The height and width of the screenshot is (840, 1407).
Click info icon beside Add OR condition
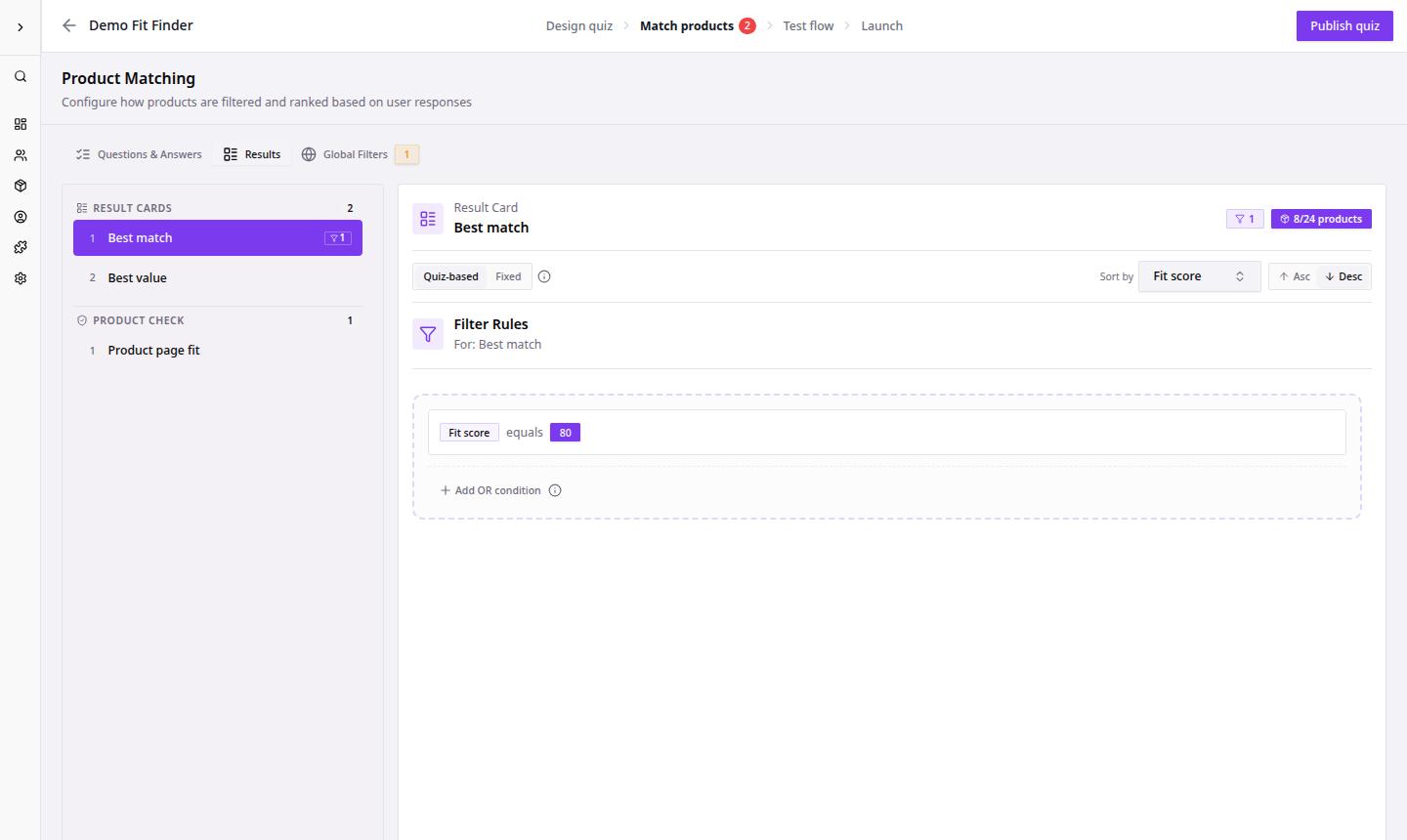click(555, 490)
